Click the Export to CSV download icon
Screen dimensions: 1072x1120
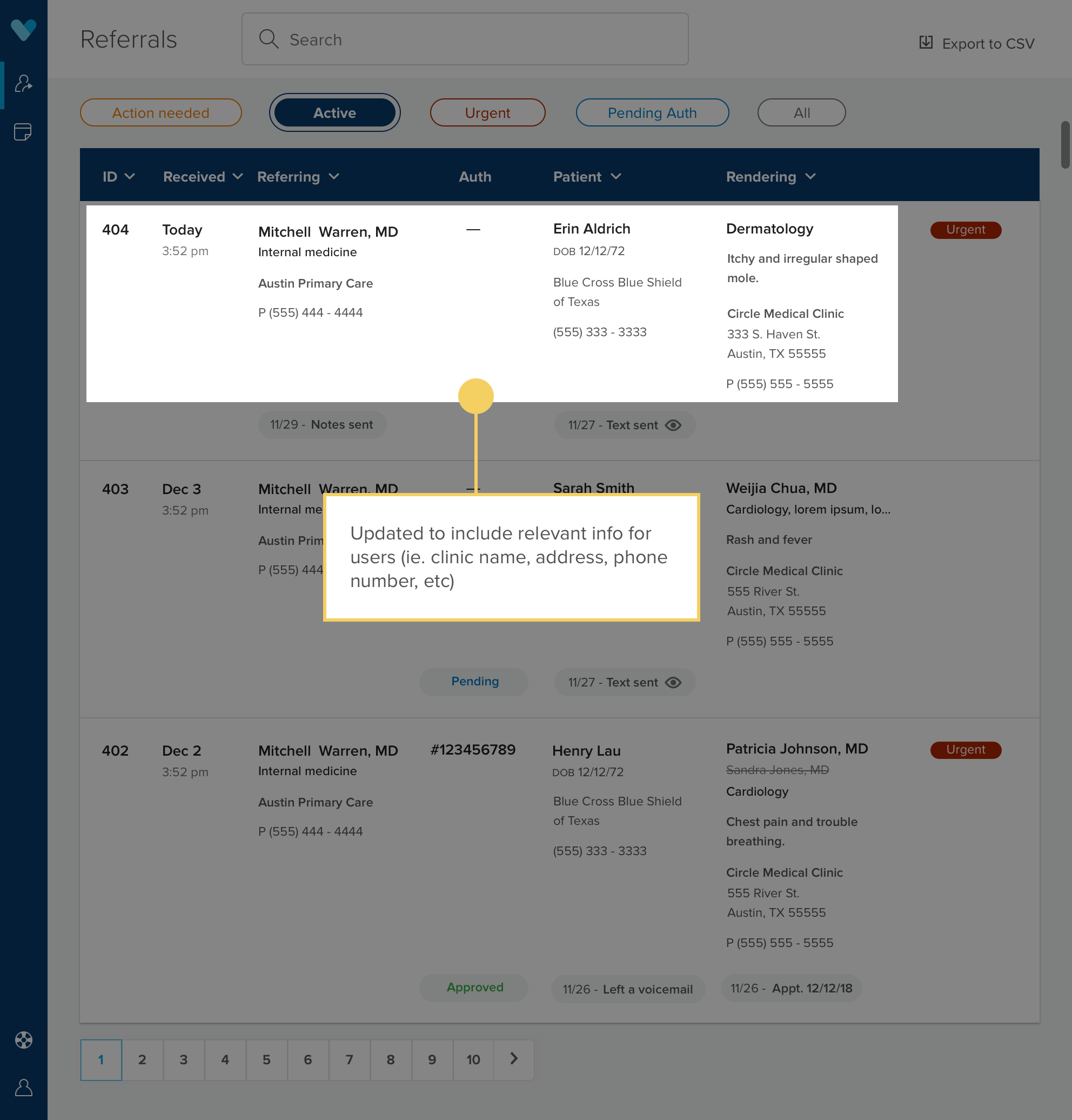(x=926, y=43)
